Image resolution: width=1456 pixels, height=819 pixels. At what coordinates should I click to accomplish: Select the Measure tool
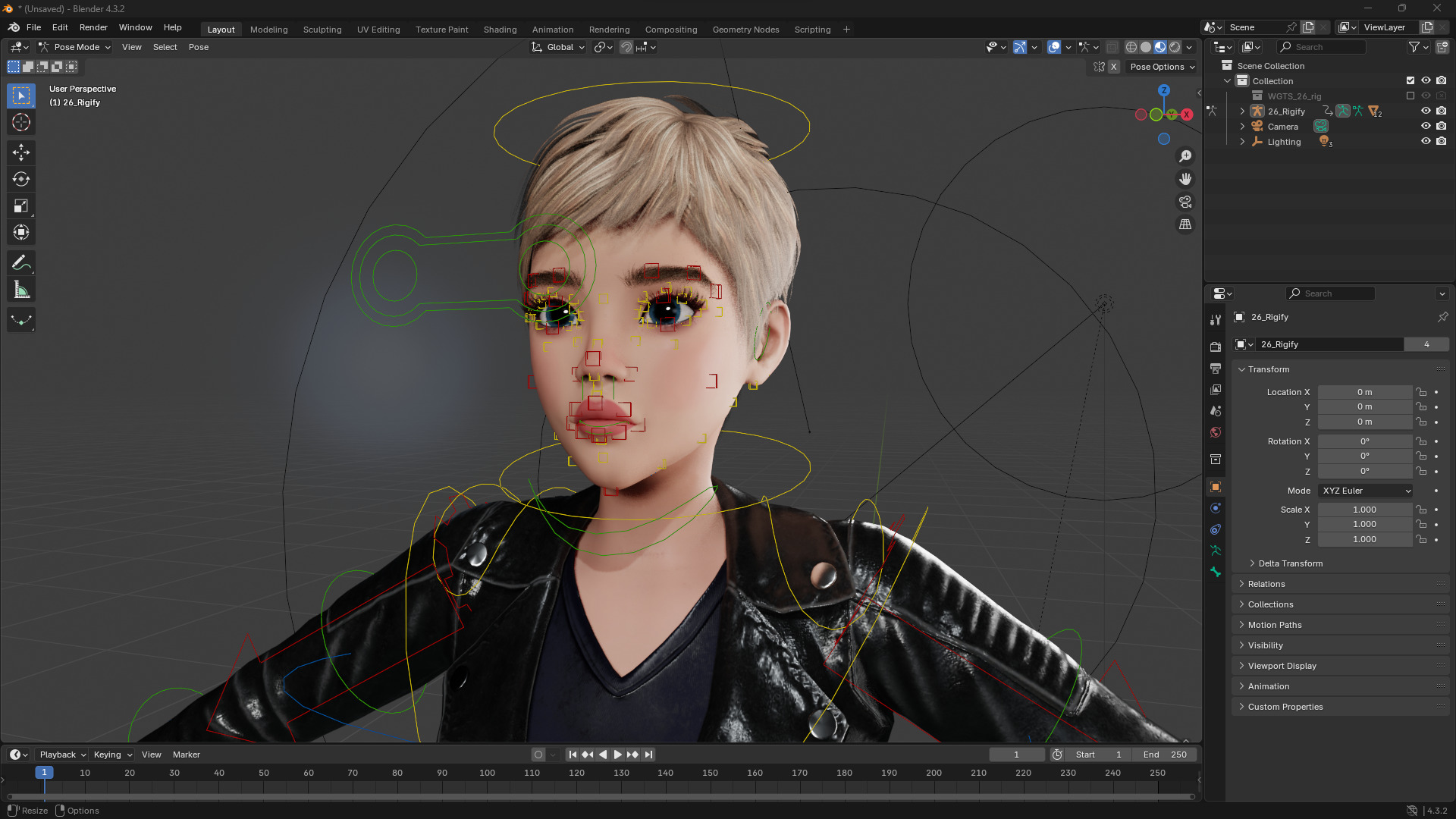click(21, 290)
